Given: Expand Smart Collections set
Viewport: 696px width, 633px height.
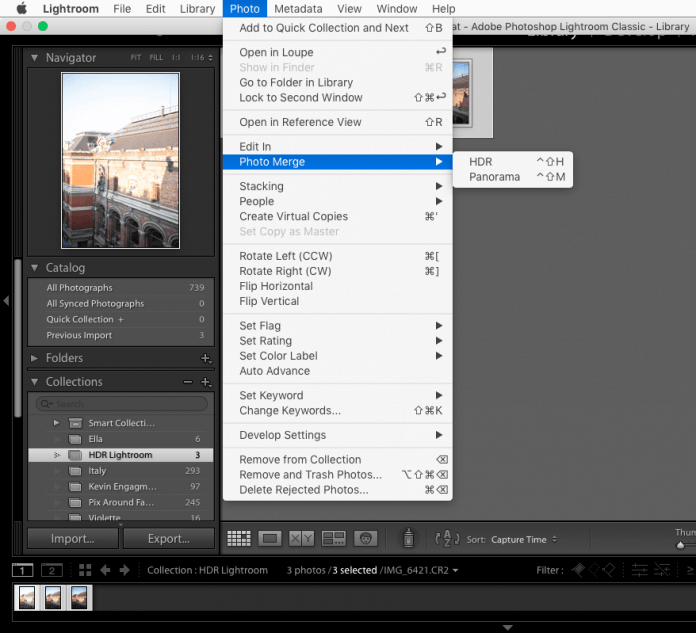Looking at the screenshot, I should 56,423.
